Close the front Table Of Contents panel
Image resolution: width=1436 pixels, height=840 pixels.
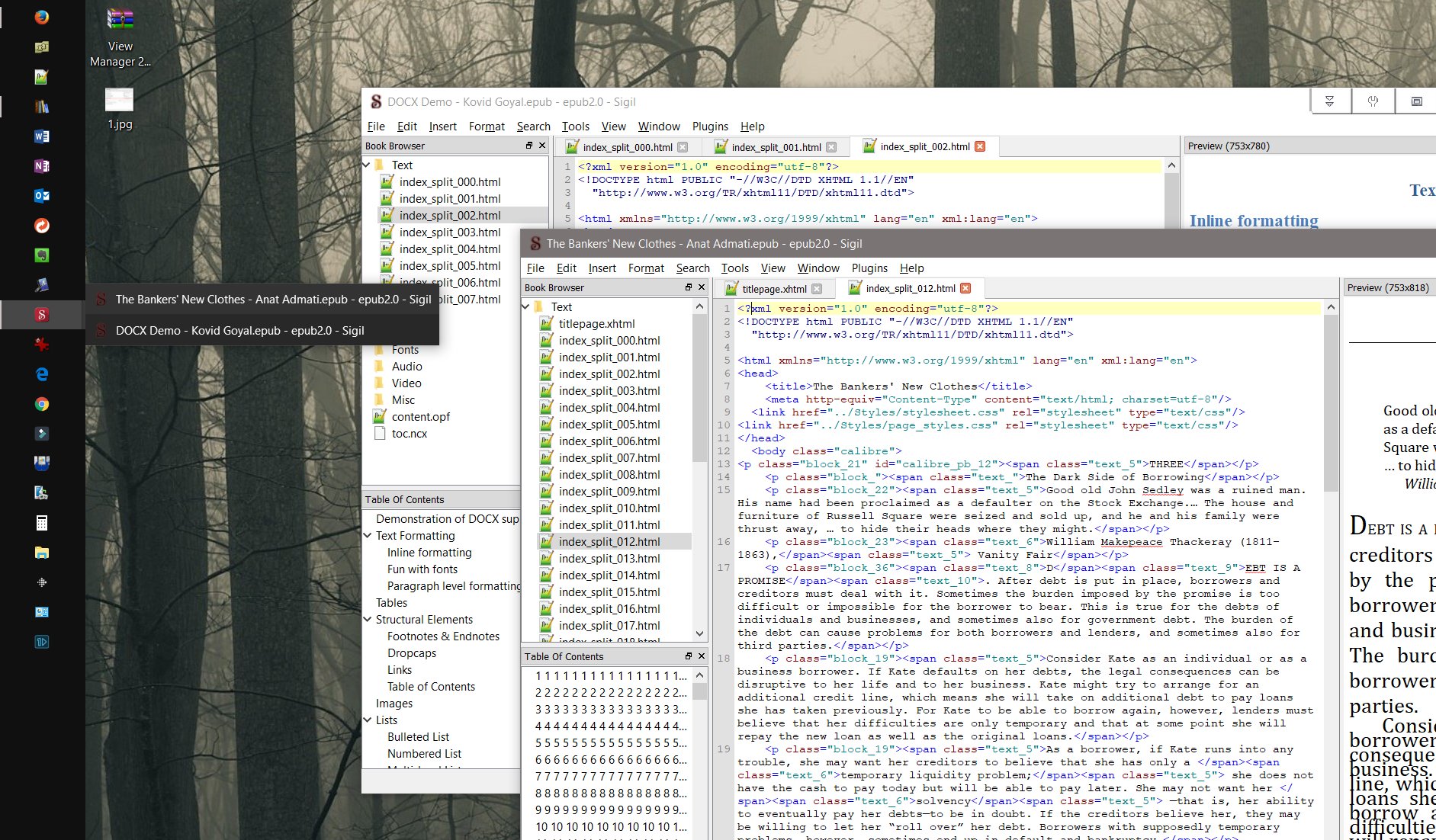(702, 656)
